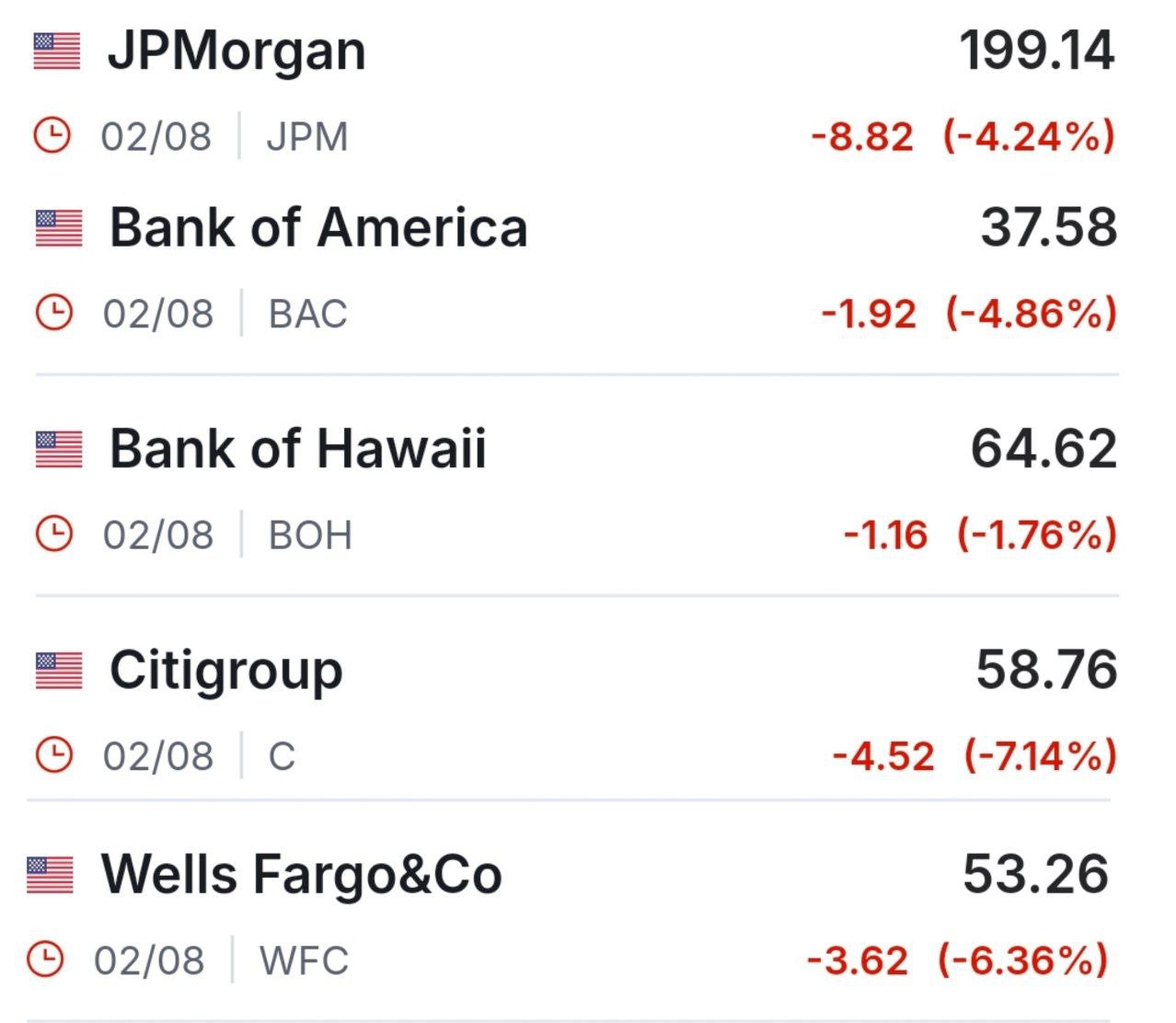Select the WFC ticker symbol

pyautogui.click(x=304, y=960)
